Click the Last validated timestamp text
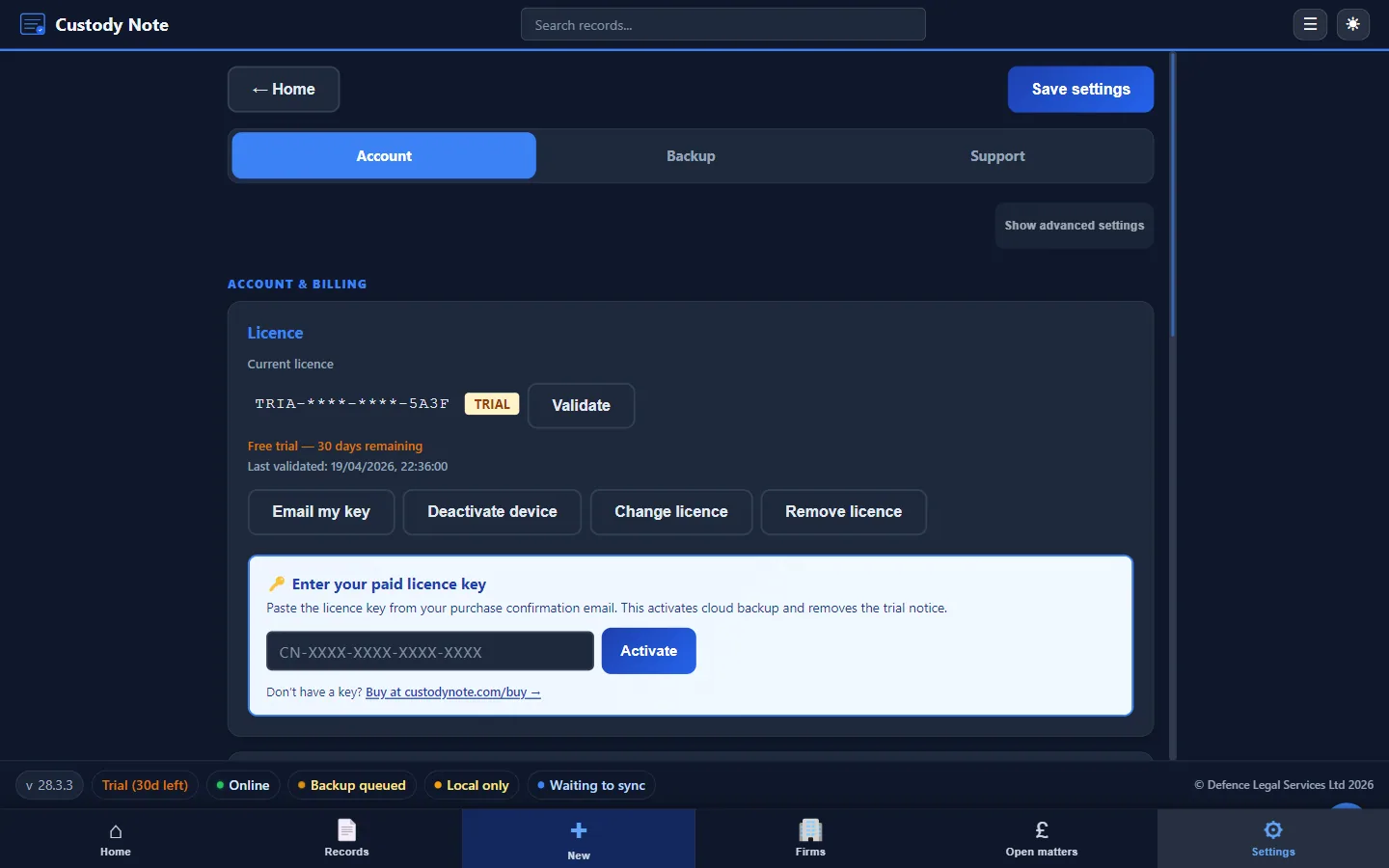This screenshot has height=868, width=1389. [347, 466]
